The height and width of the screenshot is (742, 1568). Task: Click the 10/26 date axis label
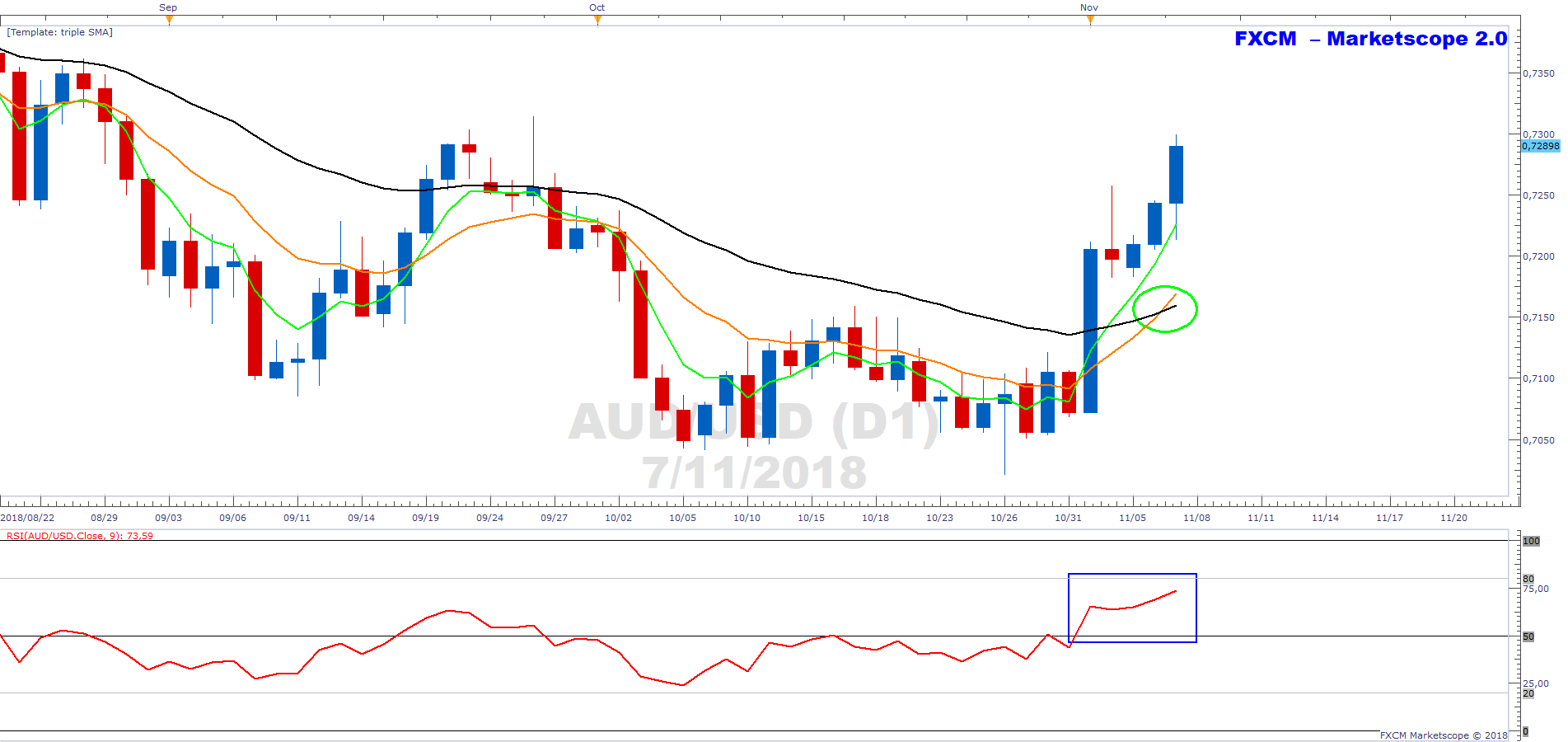[x=1004, y=518]
